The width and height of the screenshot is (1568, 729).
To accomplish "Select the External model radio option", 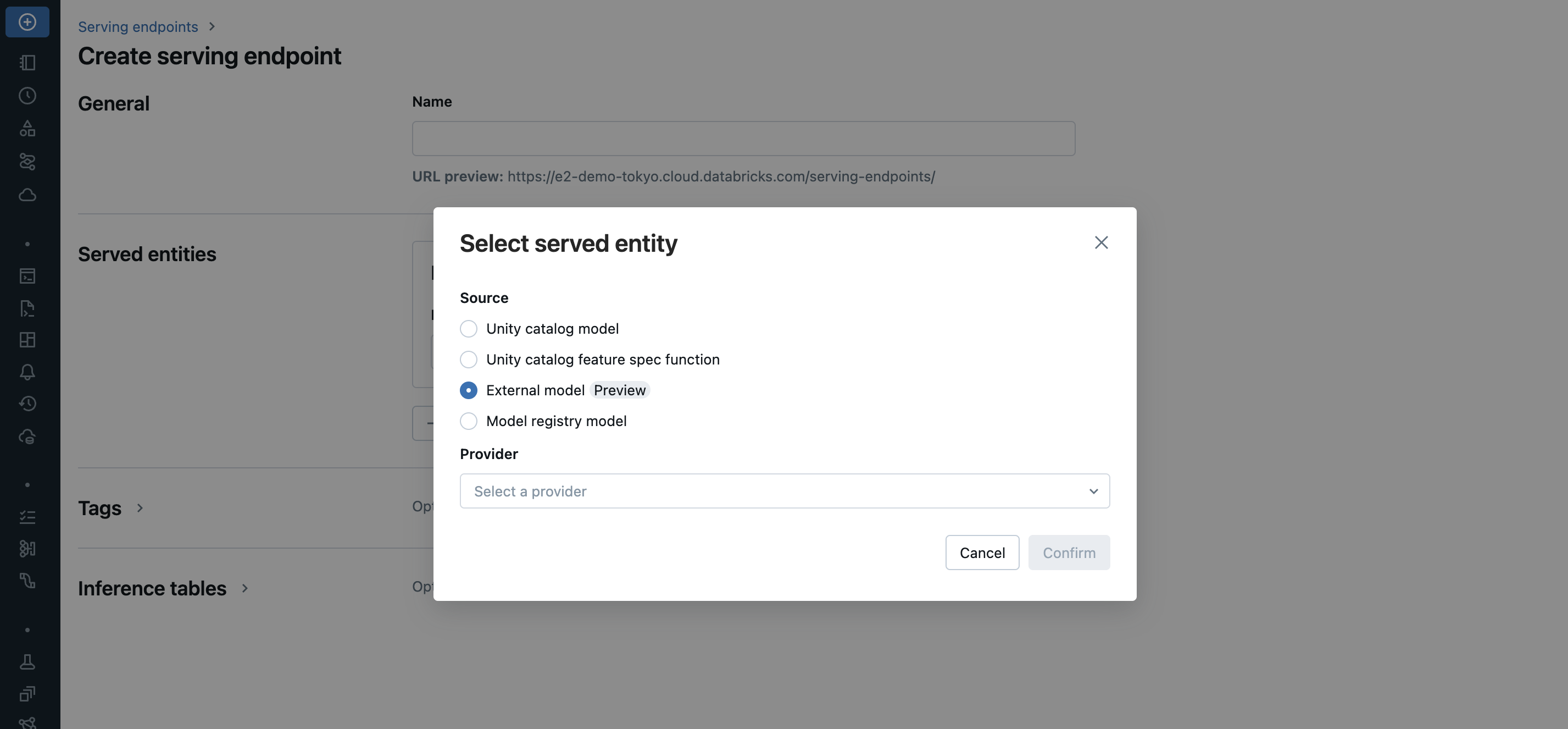I will pyautogui.click(x=469, y=390).
